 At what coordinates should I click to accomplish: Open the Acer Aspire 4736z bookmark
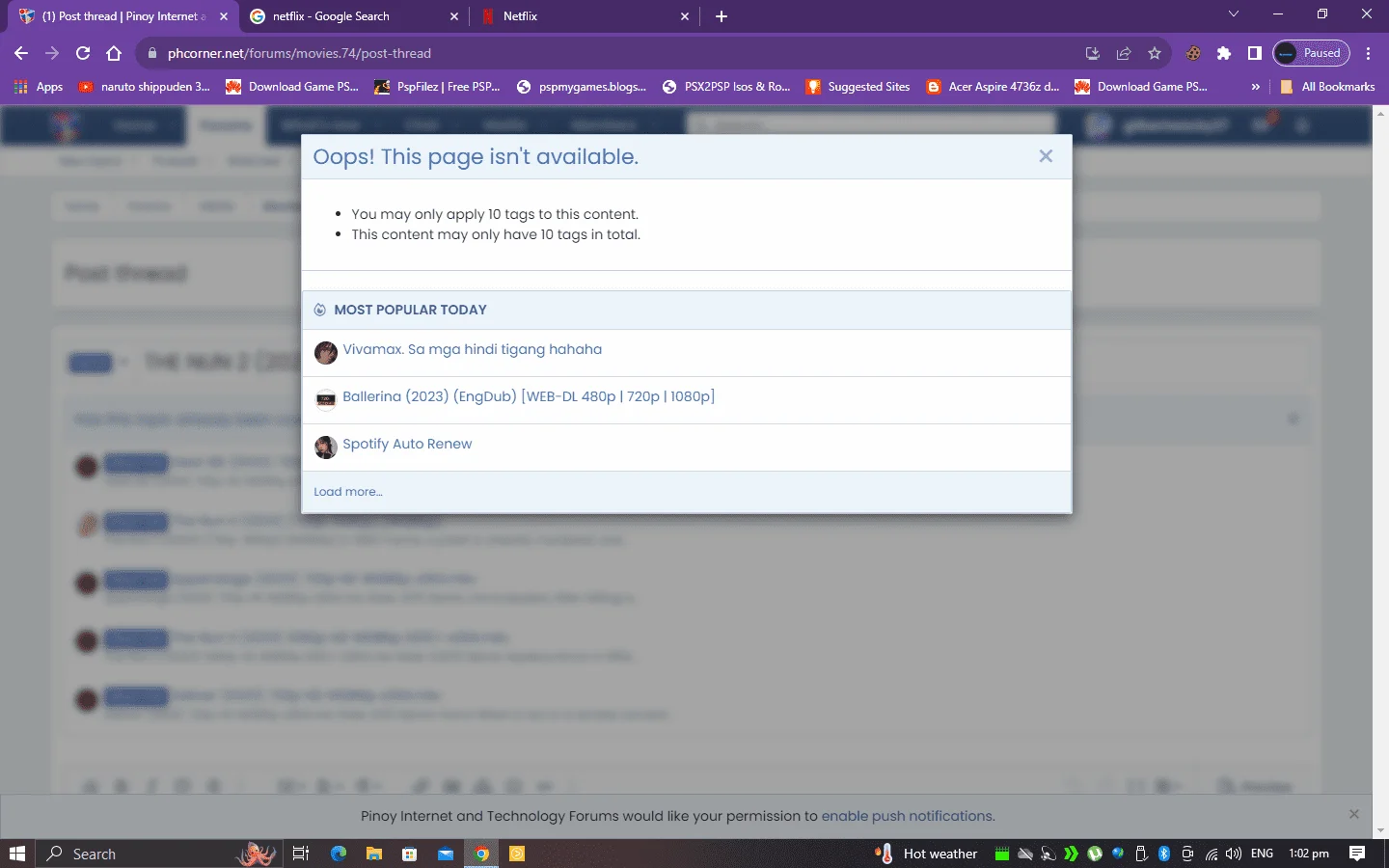click(993, 87)
